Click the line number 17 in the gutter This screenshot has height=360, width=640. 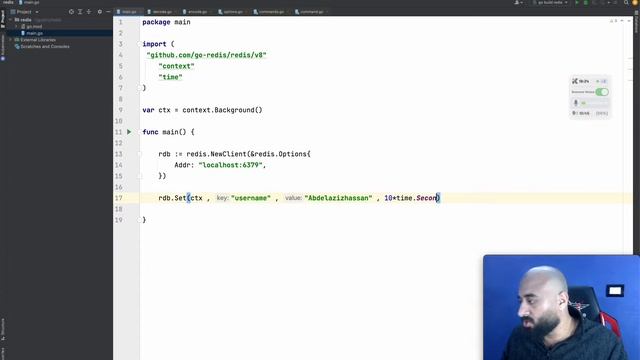pos(118,198)
